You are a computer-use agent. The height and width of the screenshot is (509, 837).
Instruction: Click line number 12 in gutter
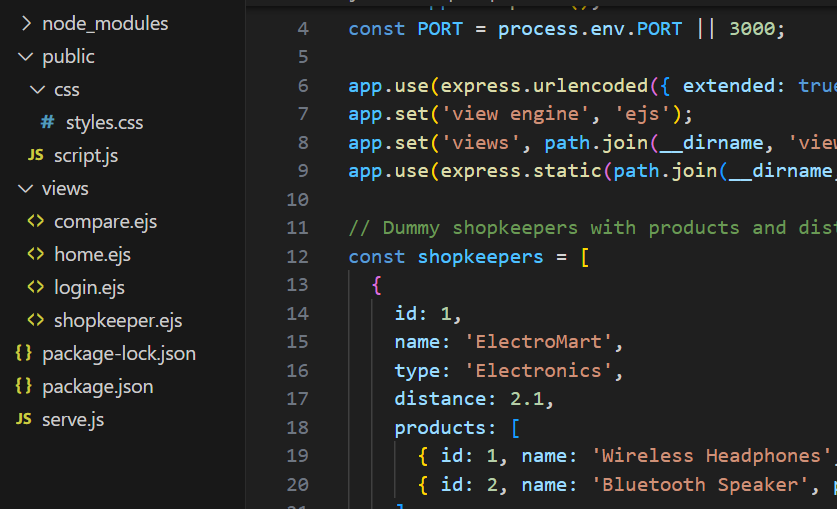pyautogui.click(x=297, y=257)
